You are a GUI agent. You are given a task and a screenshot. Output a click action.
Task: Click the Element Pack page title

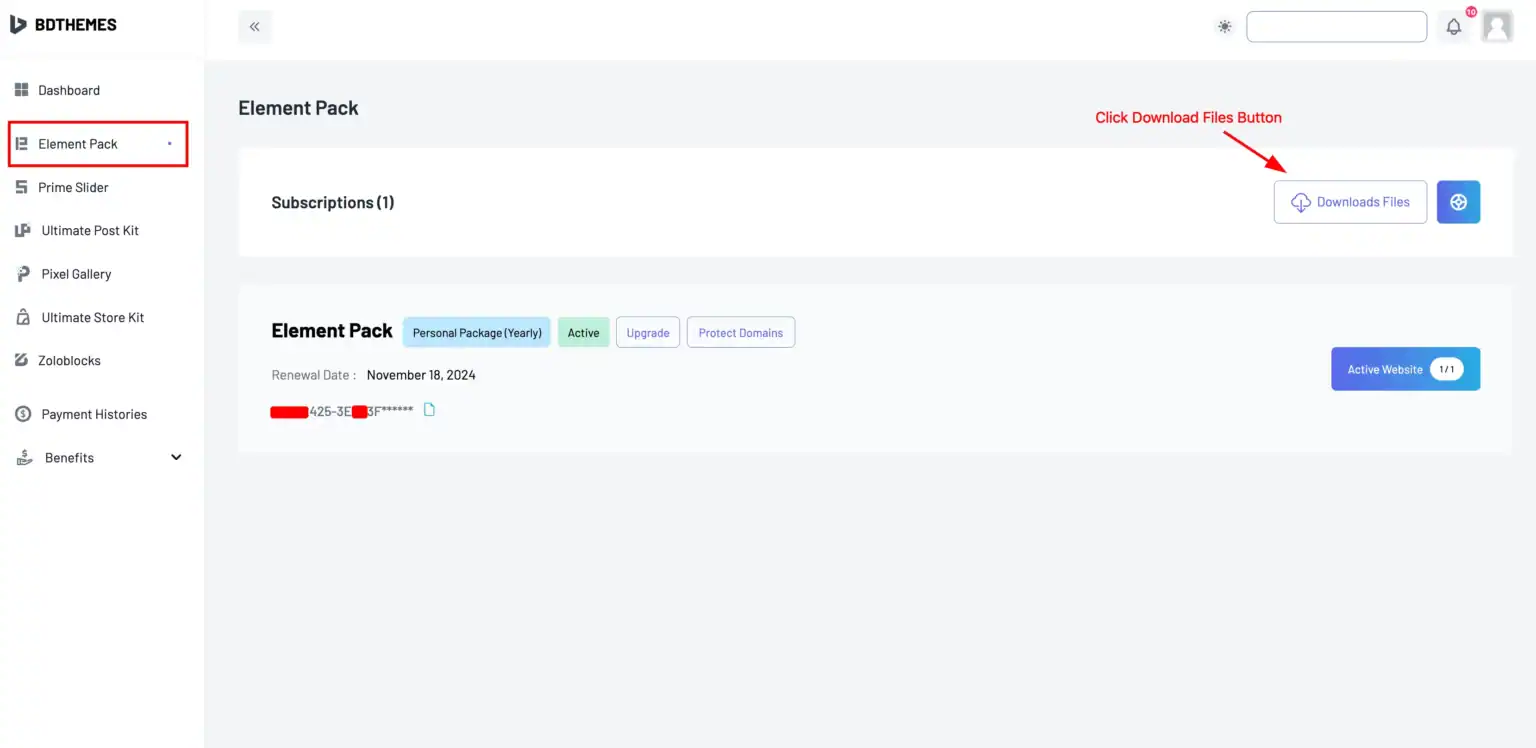point(298,108)
